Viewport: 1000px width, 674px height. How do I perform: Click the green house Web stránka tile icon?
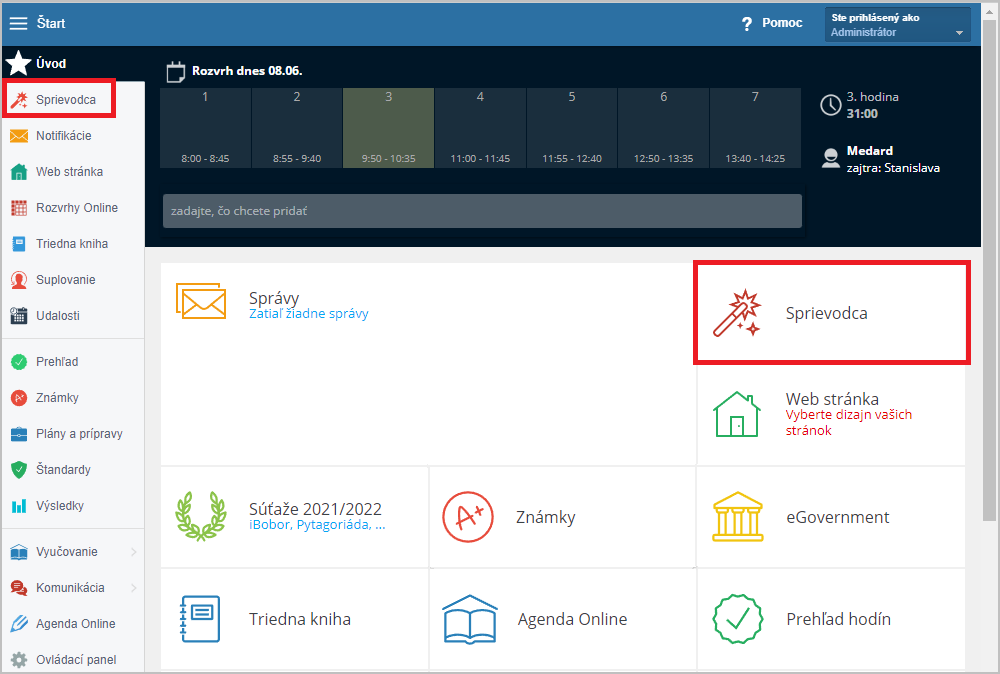tap(737, 414)
